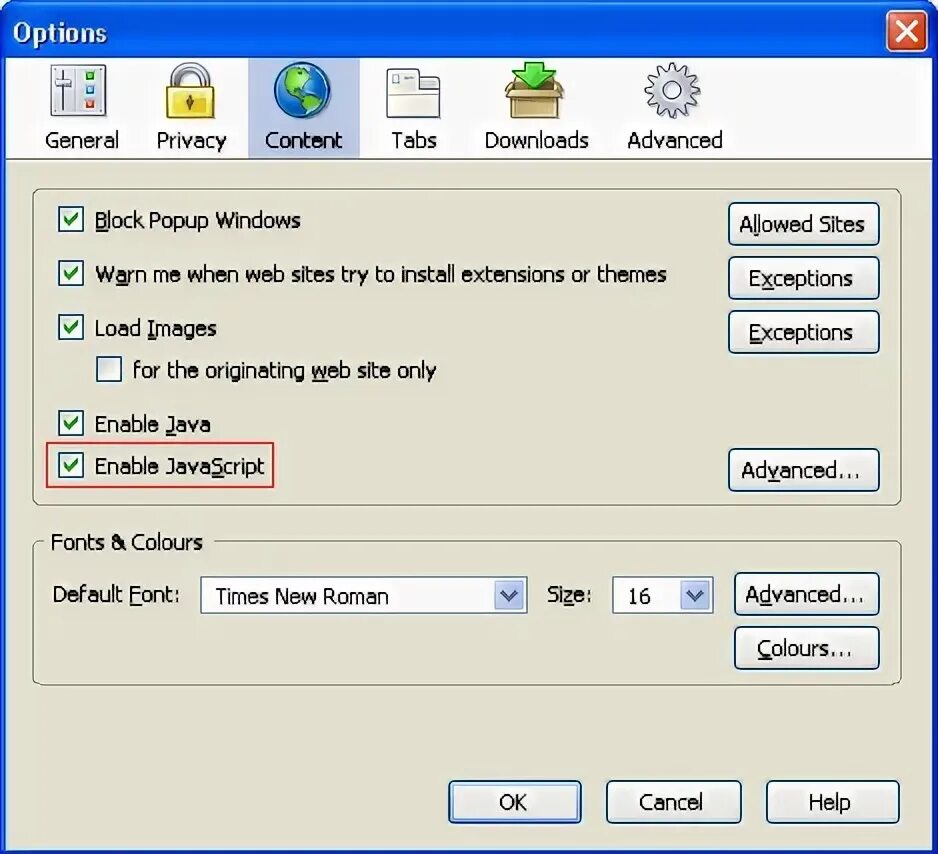Viewport: 938px width, 854px height.
Task: Open the Default Font dropdown arrow
Action: [x=510, y=595]
